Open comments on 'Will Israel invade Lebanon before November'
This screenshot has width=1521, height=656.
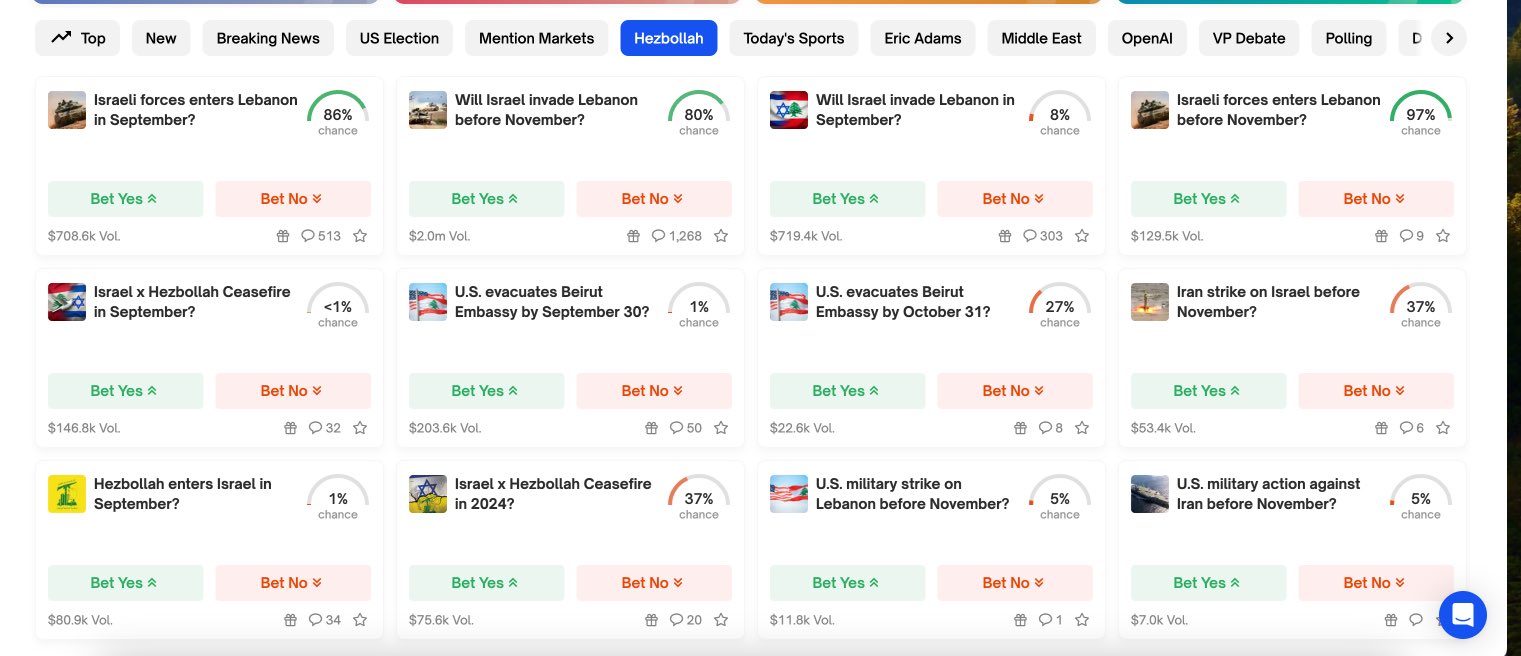676,236
